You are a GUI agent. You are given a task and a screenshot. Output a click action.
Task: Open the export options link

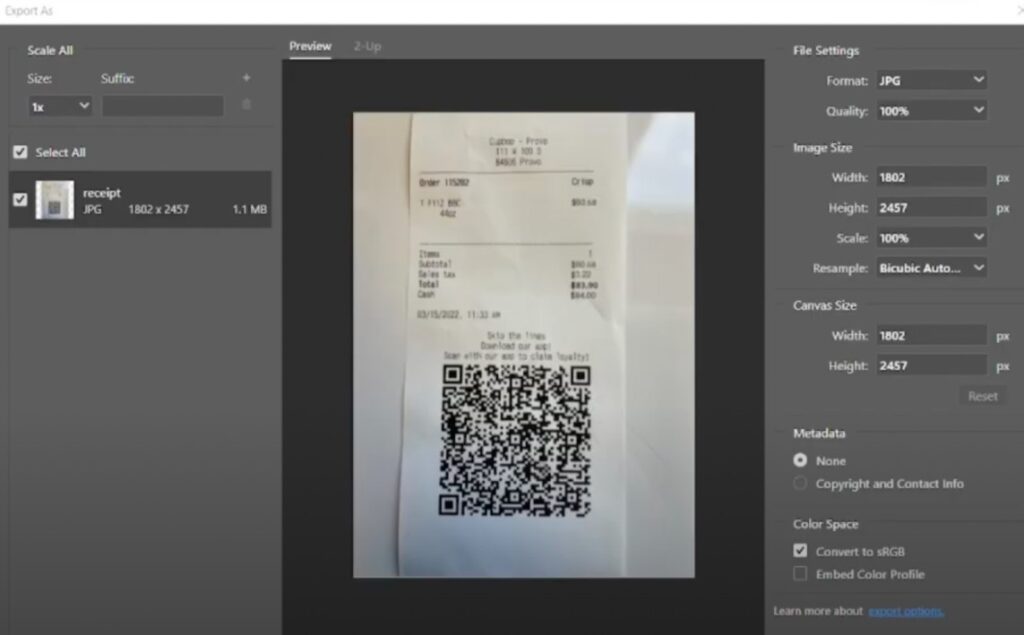(906, 611)
